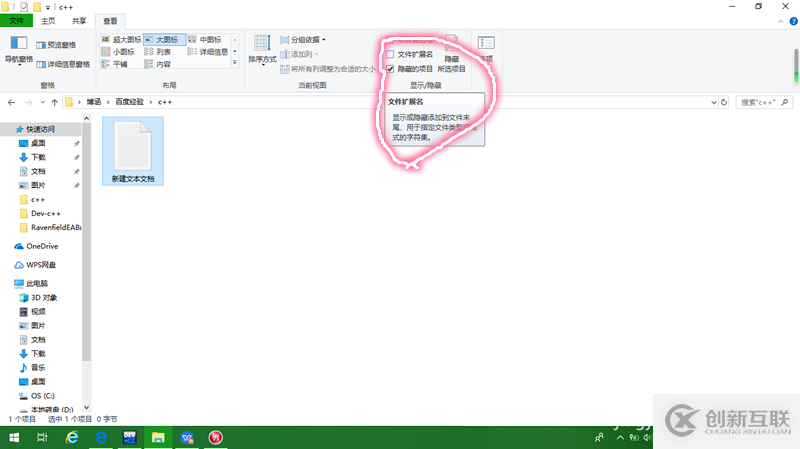800x449 pixels.
Task: Click properties icon in title bar
Action: (x=24, y=7)
